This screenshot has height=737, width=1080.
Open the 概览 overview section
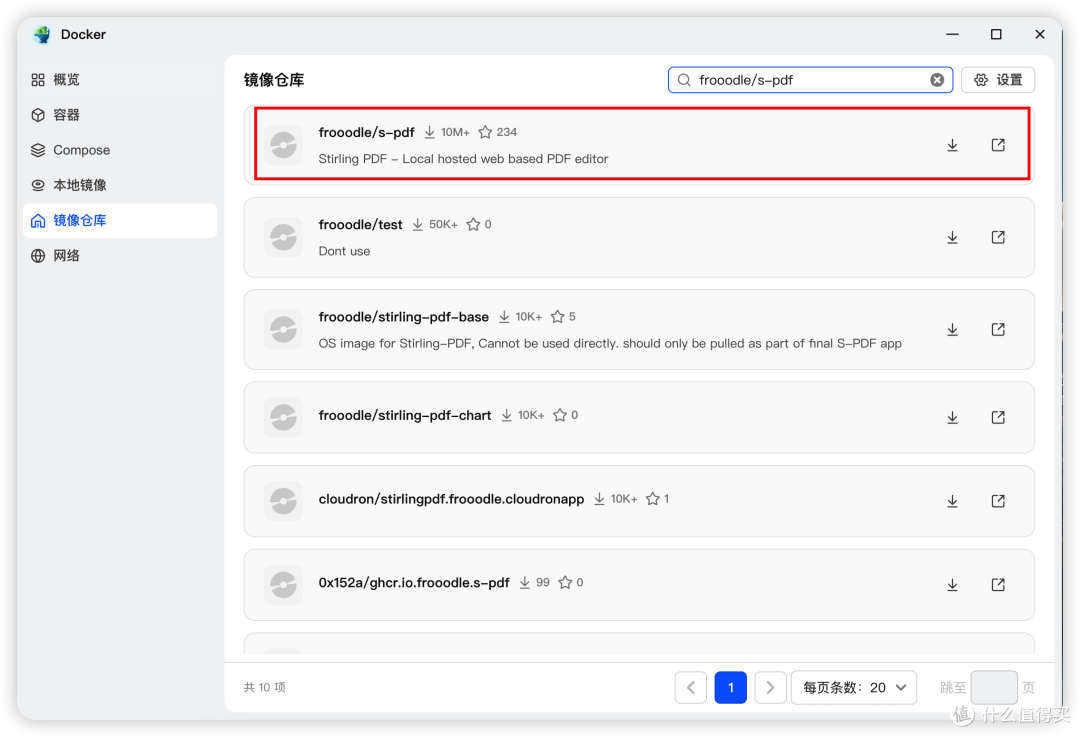pyautogui.click(x=120, y=80)
